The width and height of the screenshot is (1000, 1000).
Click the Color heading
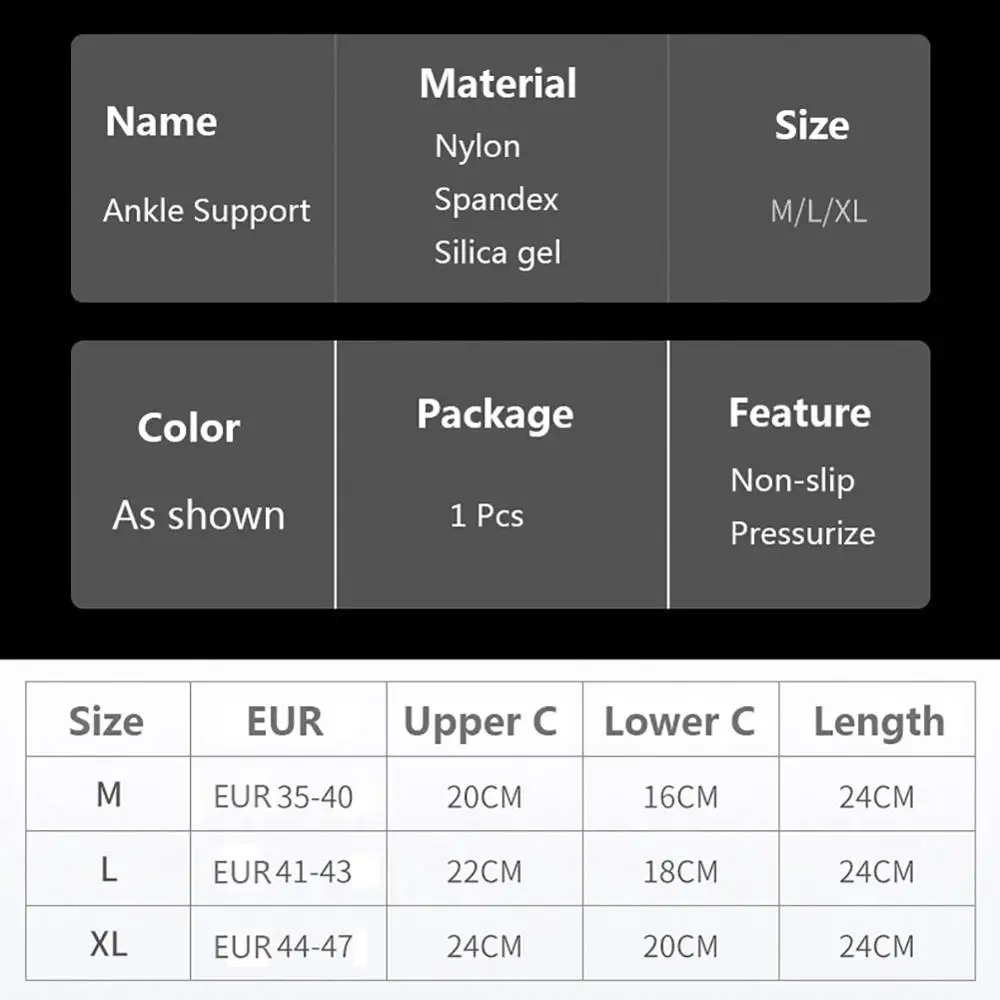tap(188, 428)
